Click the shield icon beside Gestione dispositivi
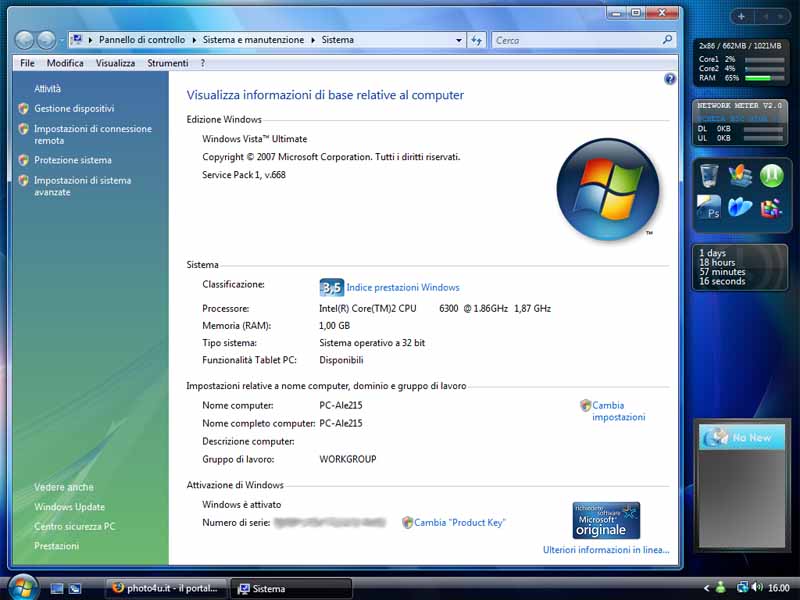800x600 pixels. (x=23, y=108)
